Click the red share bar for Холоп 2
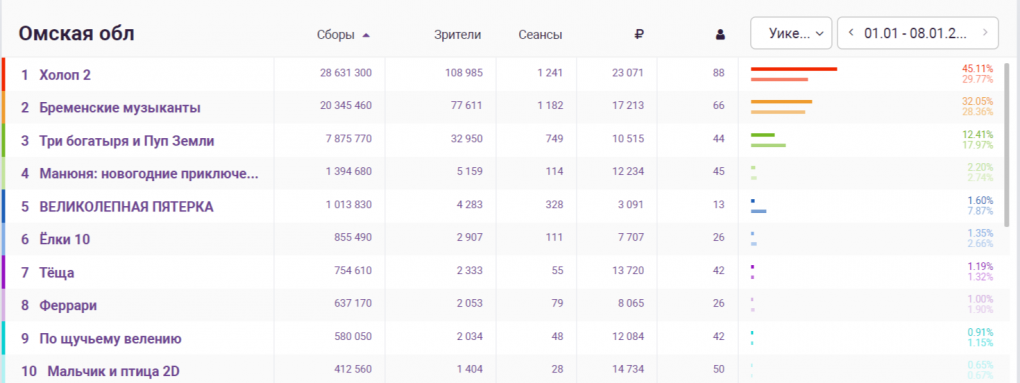This screenshot has width=1020, height=383. [794, 69]
